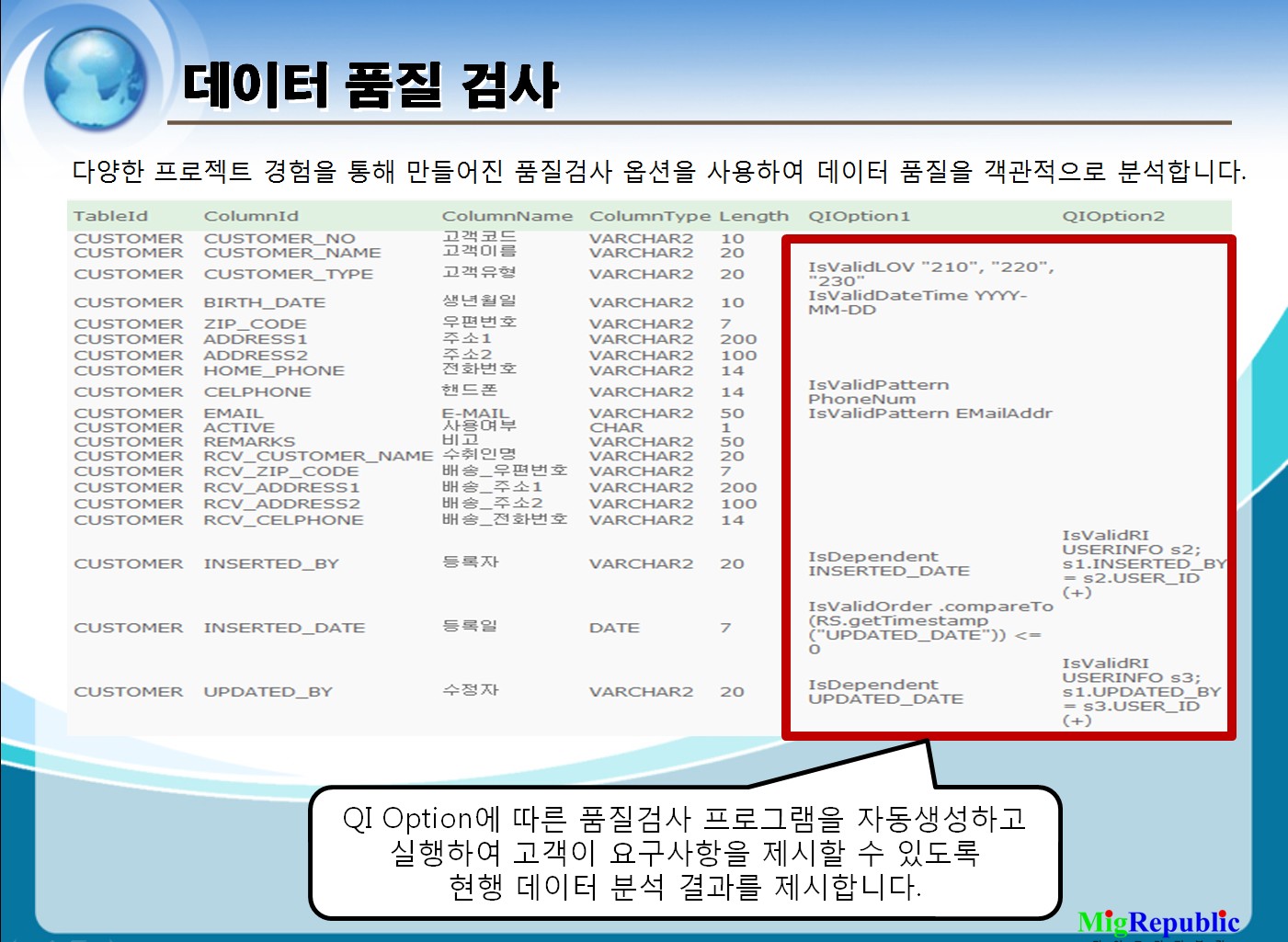Screen dimensions: 1288x942
Task: Select the REMARKS cell
Action: (x=249, y=442)
